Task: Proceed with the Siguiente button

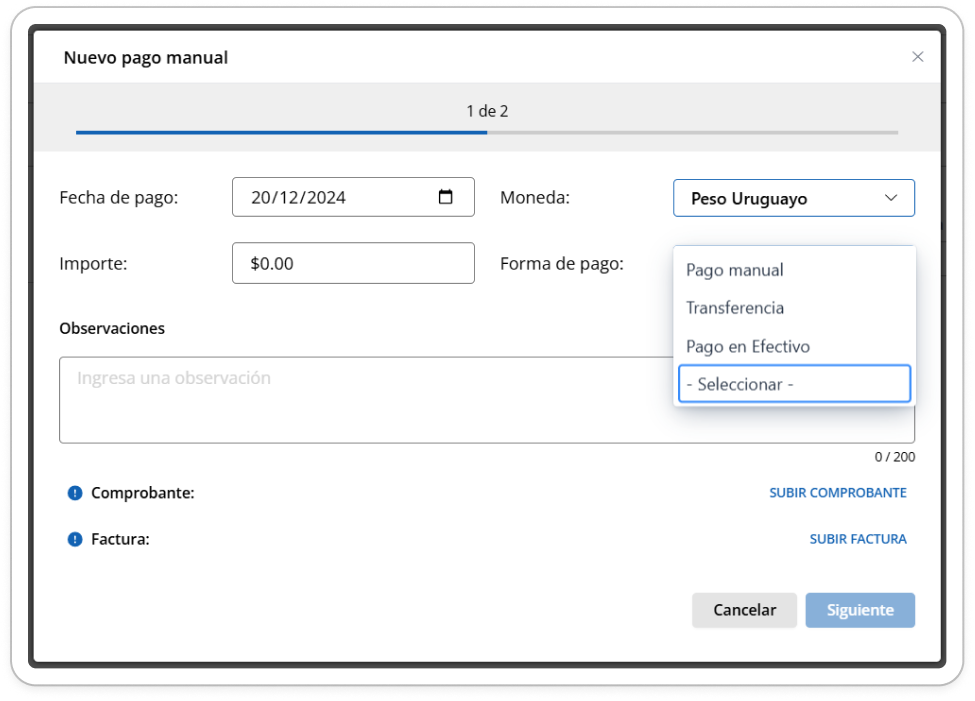Action: pos(860,610)
